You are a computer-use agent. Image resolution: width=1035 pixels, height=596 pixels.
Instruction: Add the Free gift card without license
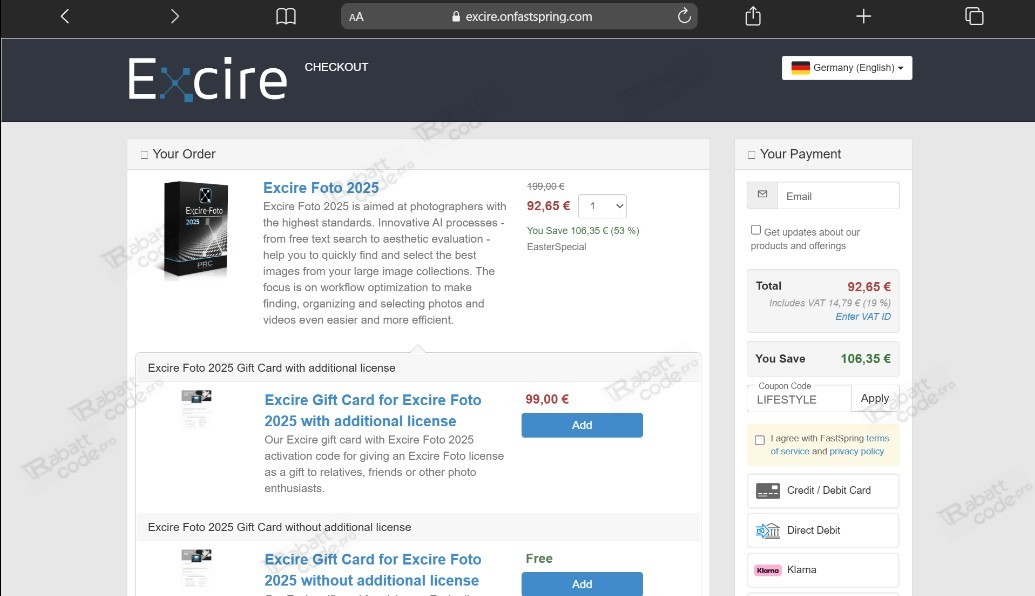click(x=582, y=584)
